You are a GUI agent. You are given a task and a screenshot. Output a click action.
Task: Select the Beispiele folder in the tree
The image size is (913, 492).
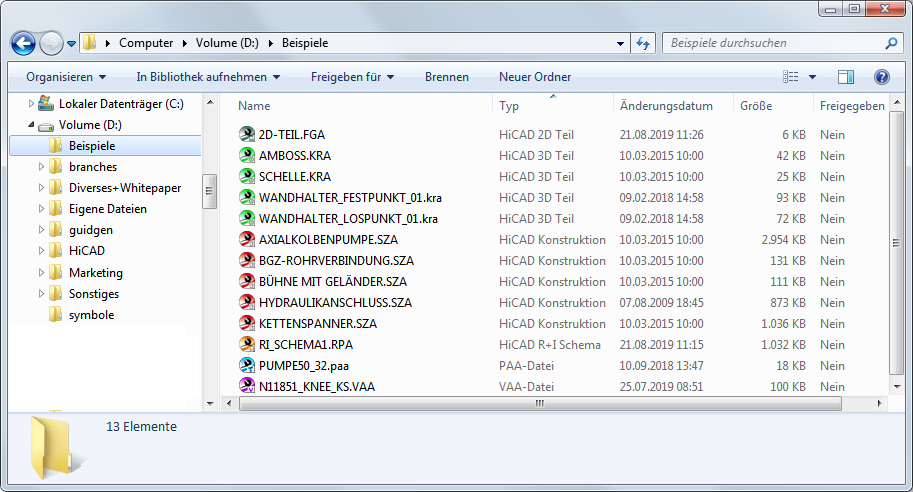pyautogui.click(x=105, y=146)
